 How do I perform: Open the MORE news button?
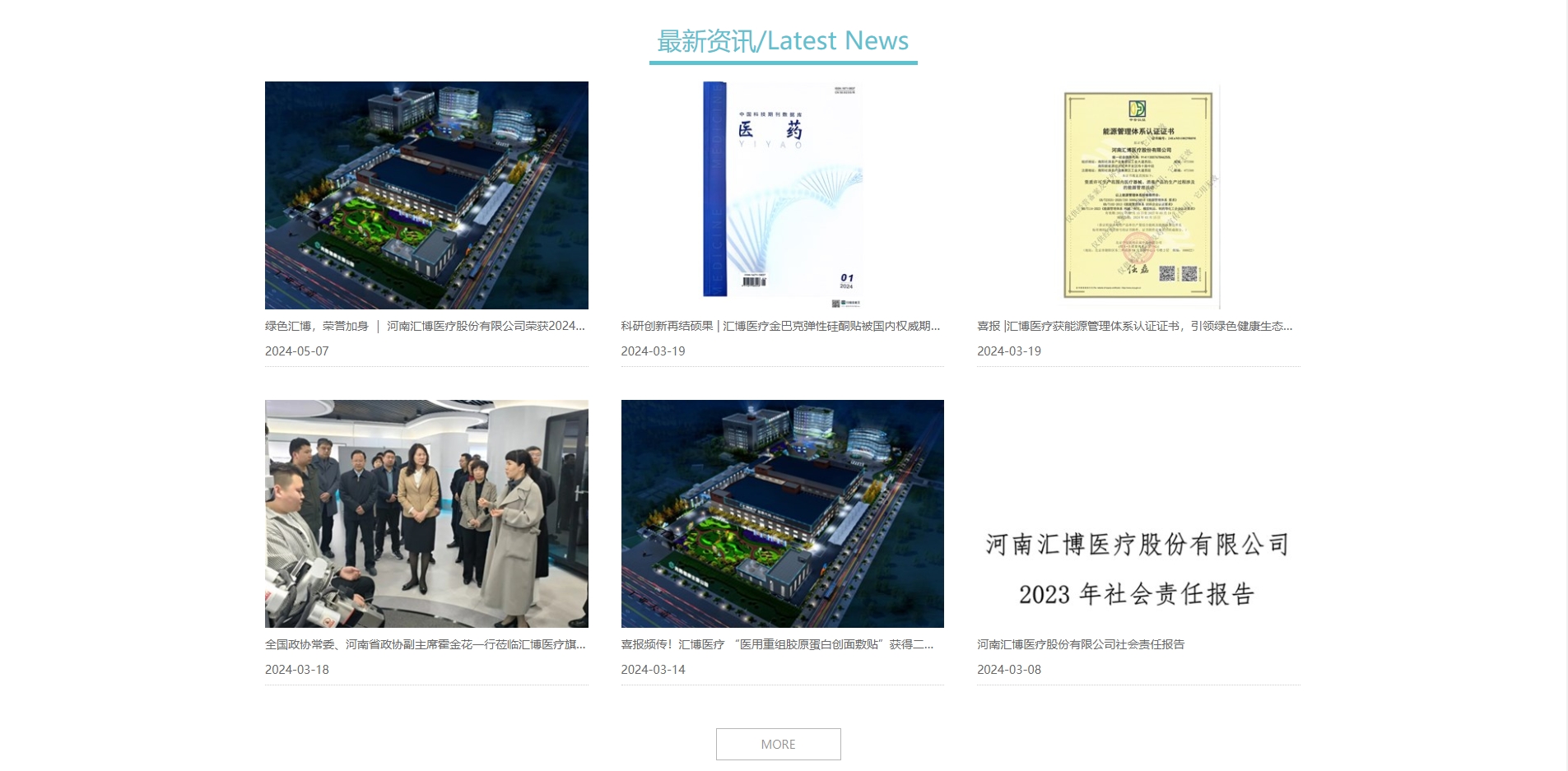pyautogui.click(x=778, y=744)
